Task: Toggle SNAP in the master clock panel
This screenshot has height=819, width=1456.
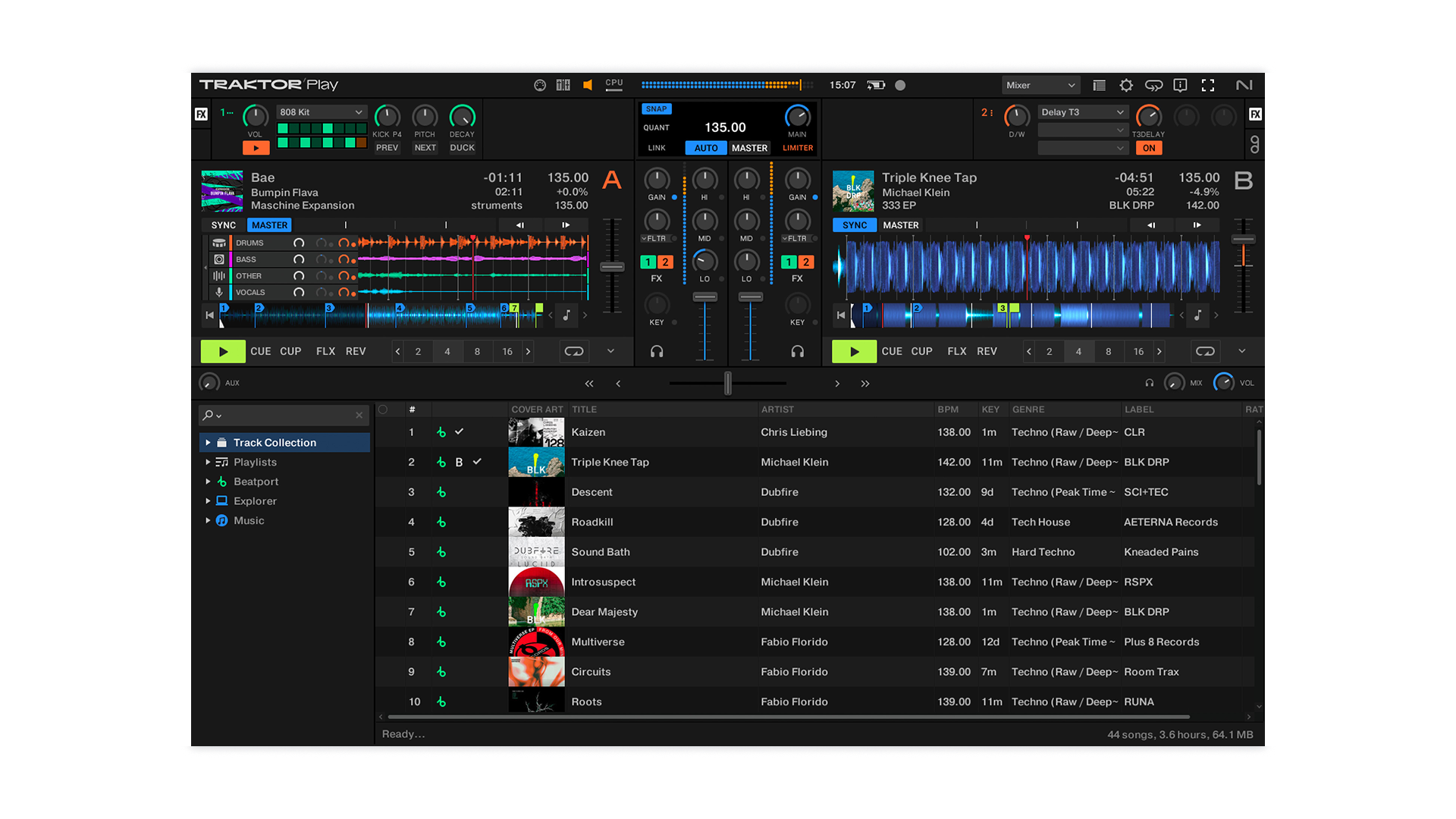Action: [656, 108]
